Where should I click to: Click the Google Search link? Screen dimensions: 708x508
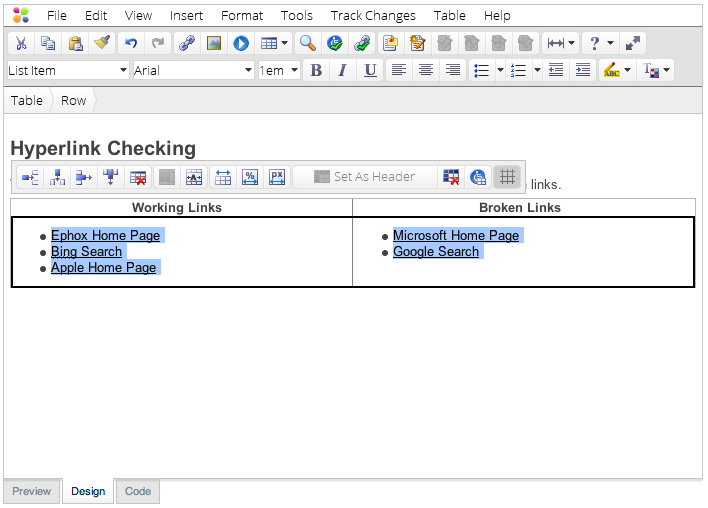436,252
